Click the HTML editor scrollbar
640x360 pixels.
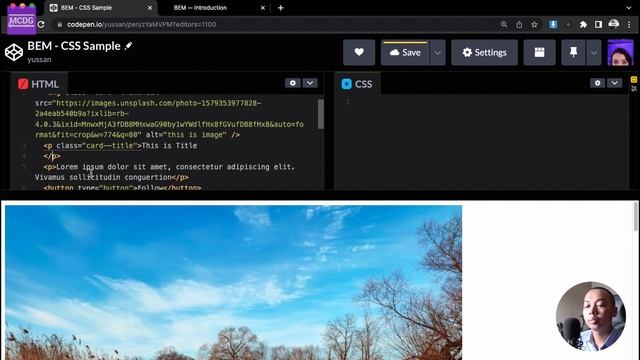click(x=321, y=113)
